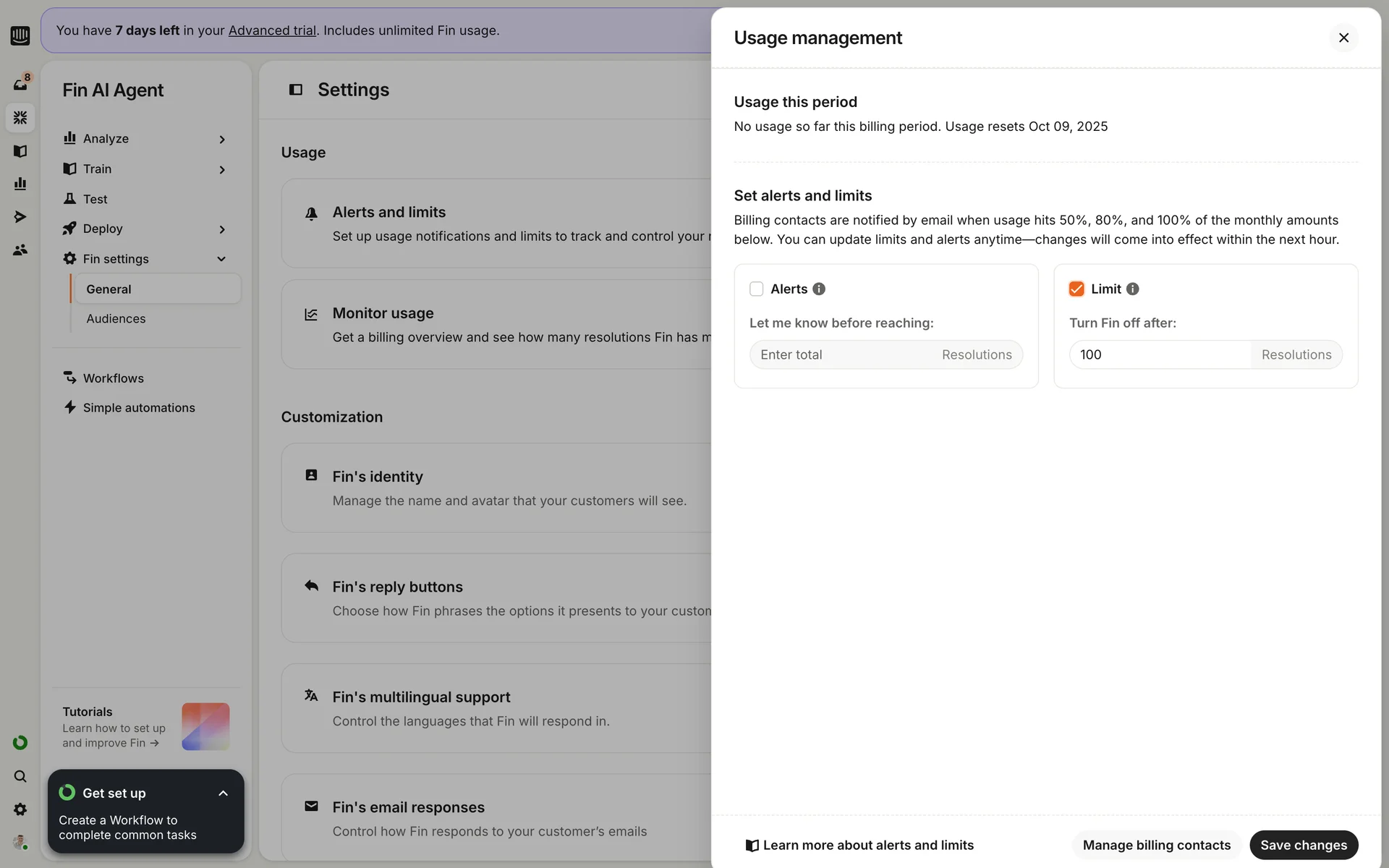Collapse the Get set up panel

[223, 793]
